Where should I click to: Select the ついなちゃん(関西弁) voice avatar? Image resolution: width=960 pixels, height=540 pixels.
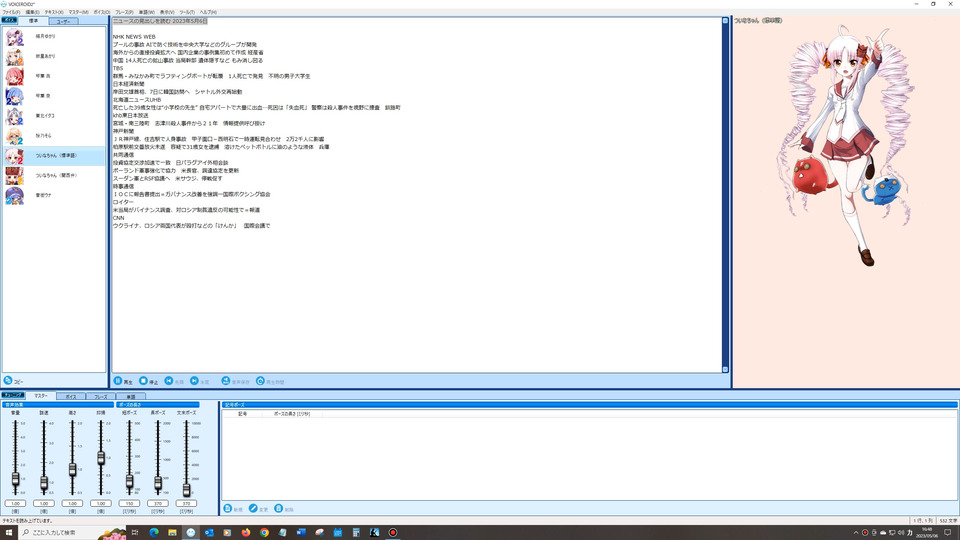click(x=14, y=176)
